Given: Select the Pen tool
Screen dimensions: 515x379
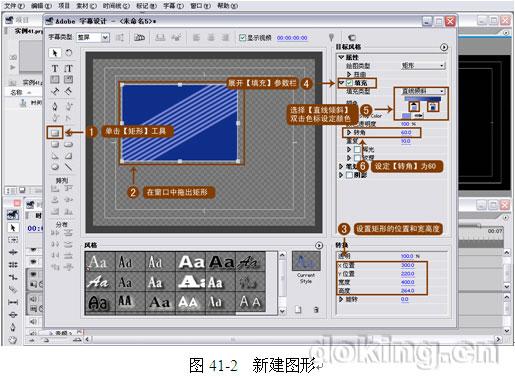Looking at the screenshot, I should tap(55, 107).
